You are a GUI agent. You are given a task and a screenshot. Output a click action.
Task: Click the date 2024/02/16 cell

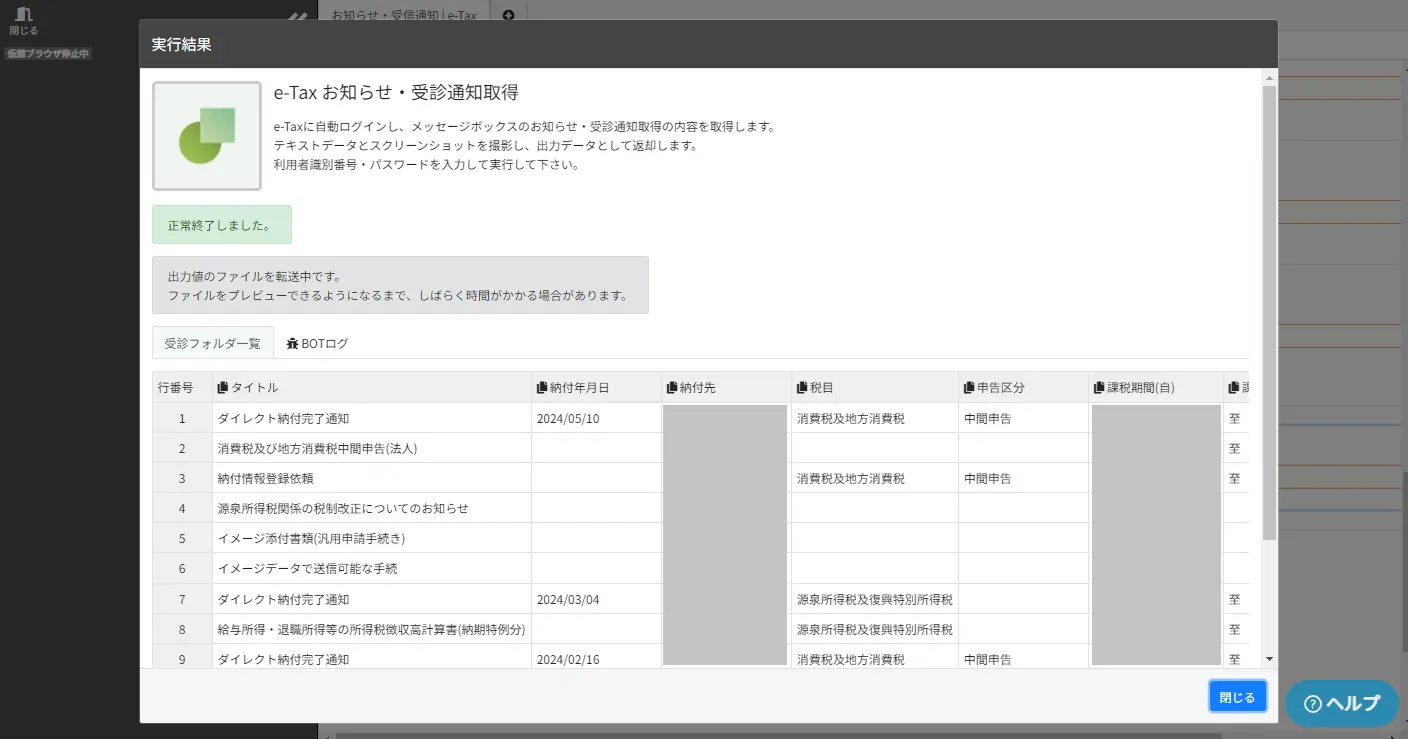point(596,657)
